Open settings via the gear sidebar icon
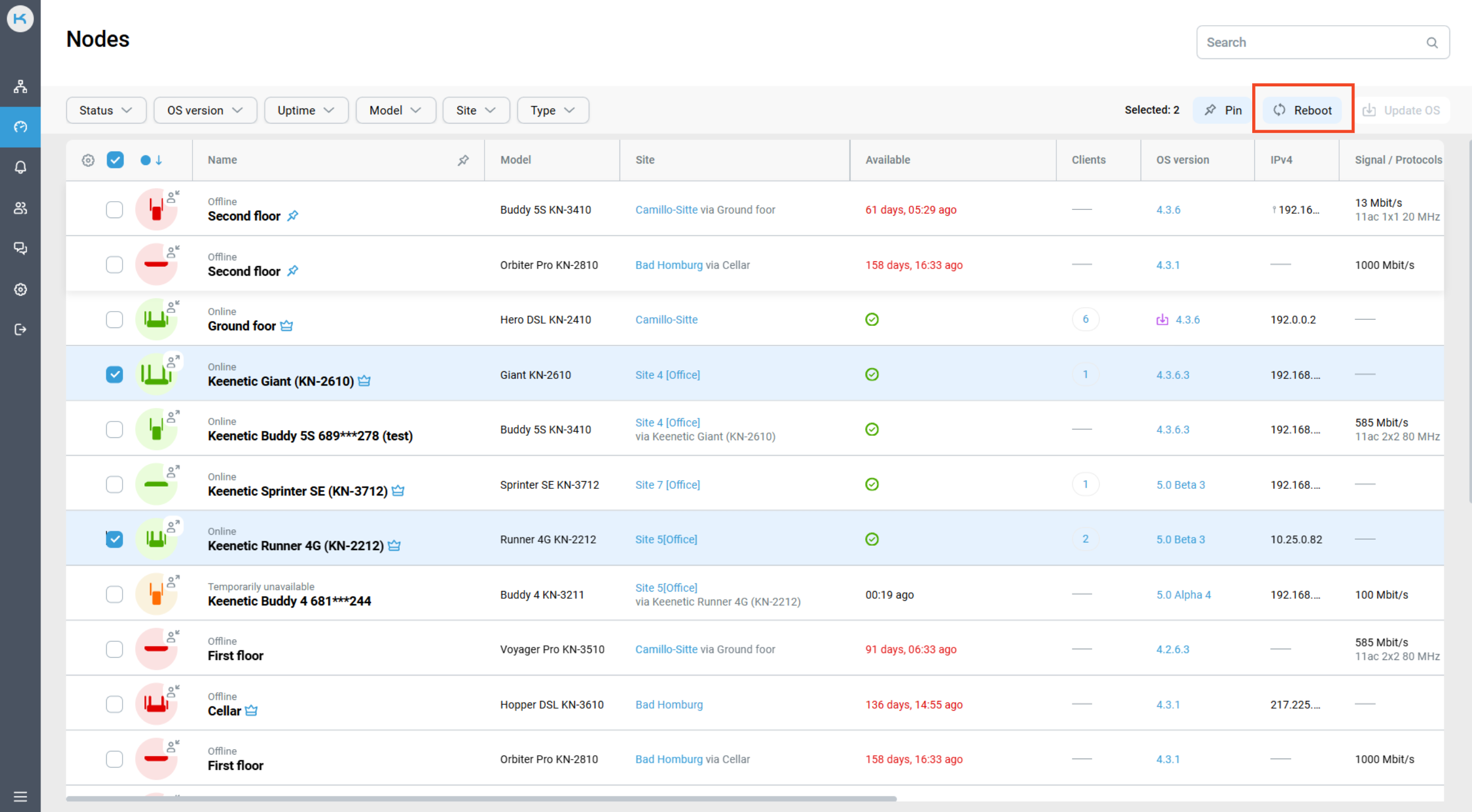Image resolution: width=1472 pixels, height=812 pixels. [x=21, y=289]
